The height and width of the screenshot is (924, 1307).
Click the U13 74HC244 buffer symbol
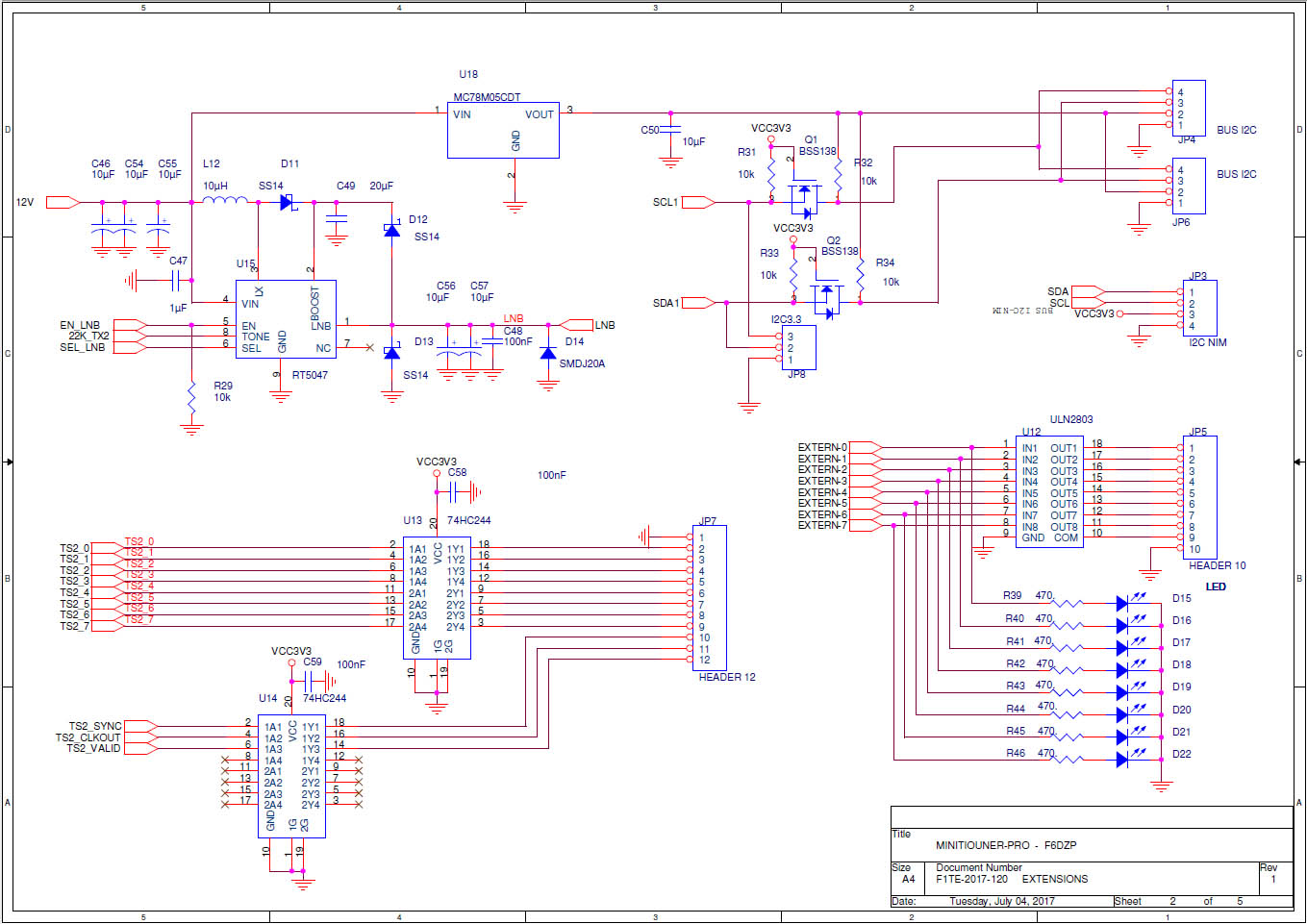coord(437,597)
